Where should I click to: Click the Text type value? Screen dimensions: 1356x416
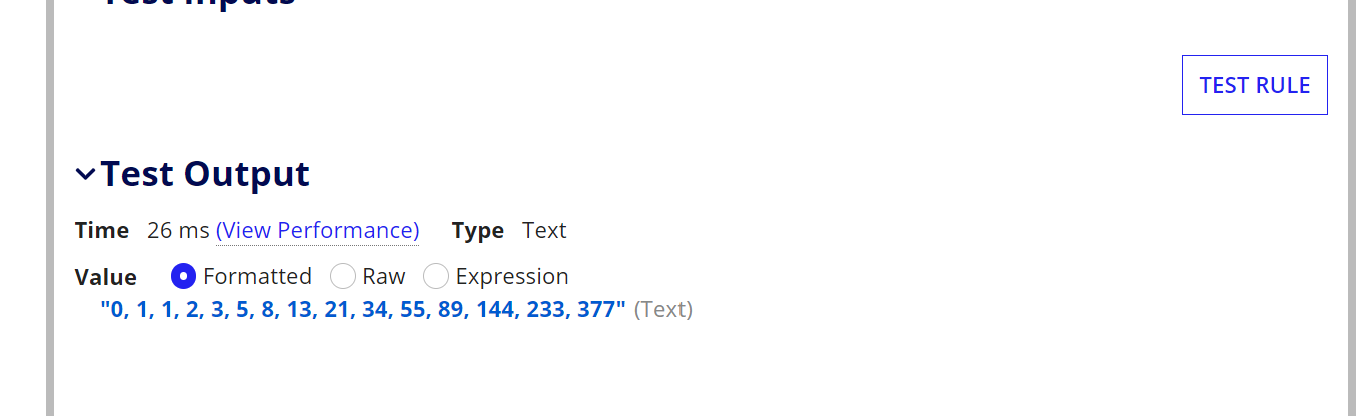coord(544,231)
